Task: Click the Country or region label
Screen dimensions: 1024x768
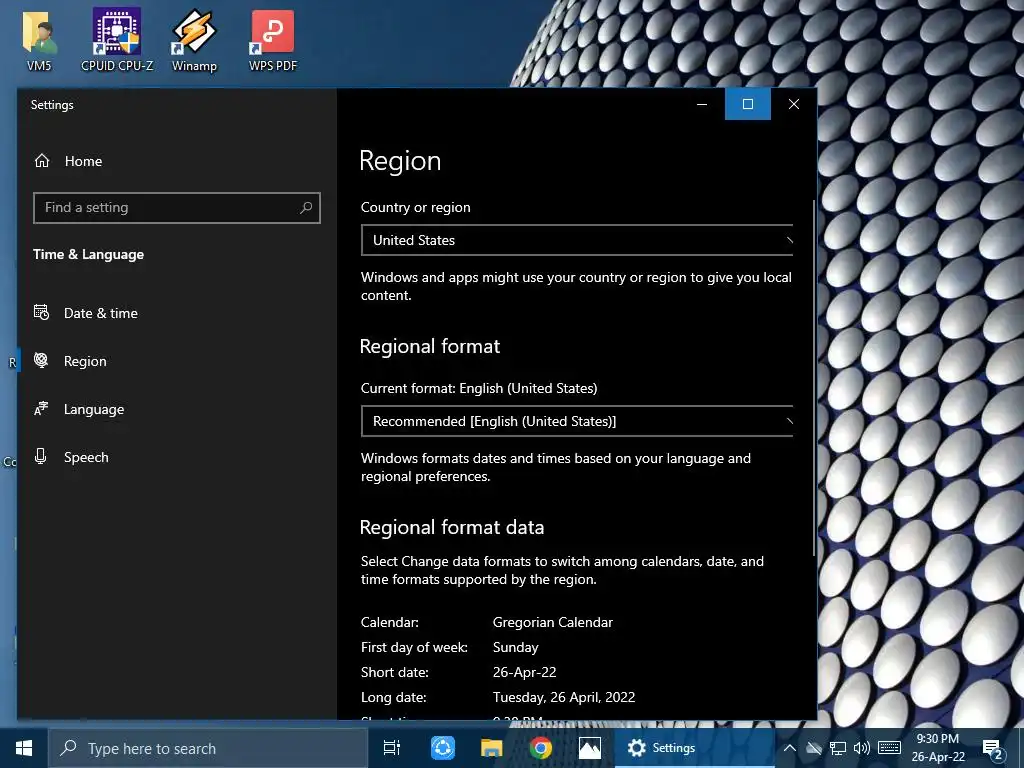Action: pos(415,207)
